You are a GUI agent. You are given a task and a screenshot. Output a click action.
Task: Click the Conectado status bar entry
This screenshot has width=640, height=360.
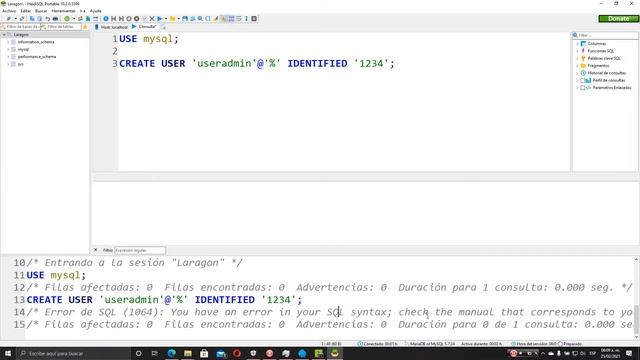point(378,344)
